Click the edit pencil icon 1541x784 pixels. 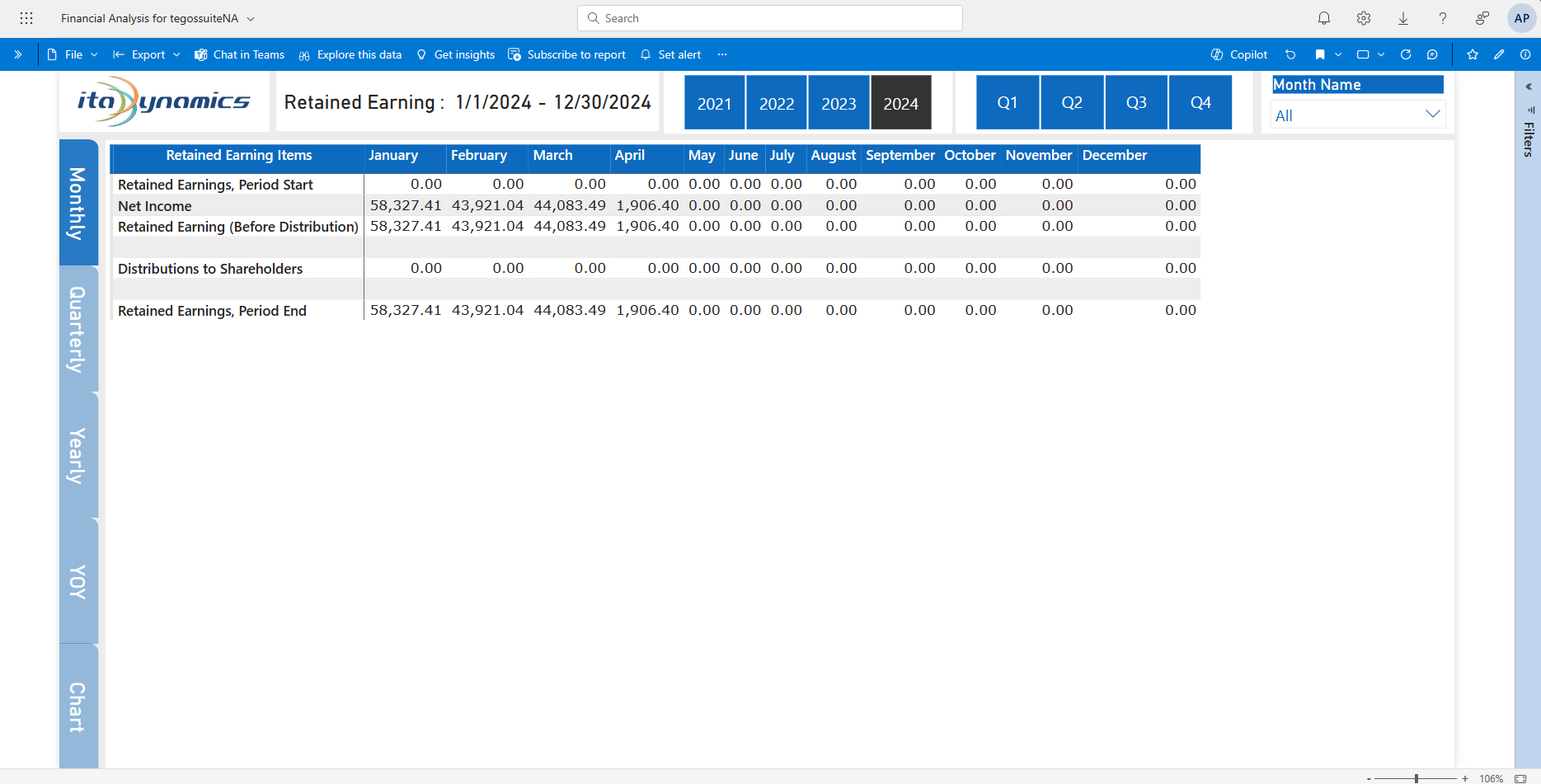1499,54
